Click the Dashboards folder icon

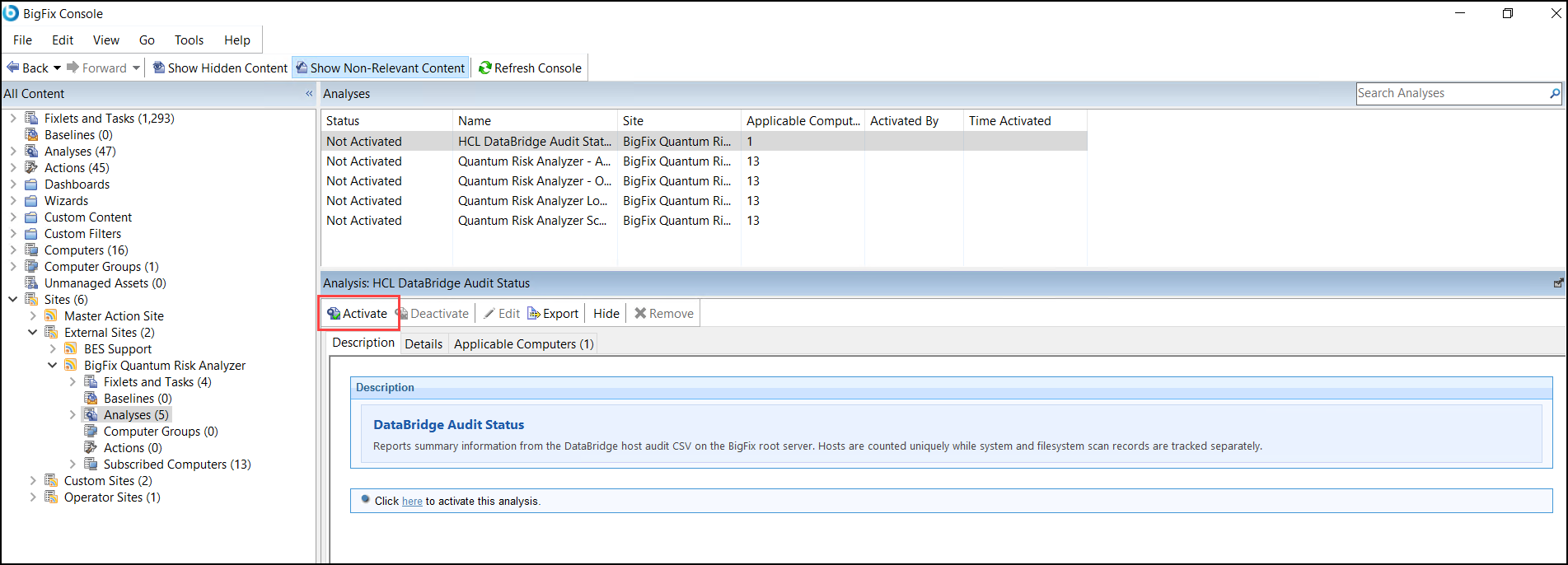coord(31,184)
